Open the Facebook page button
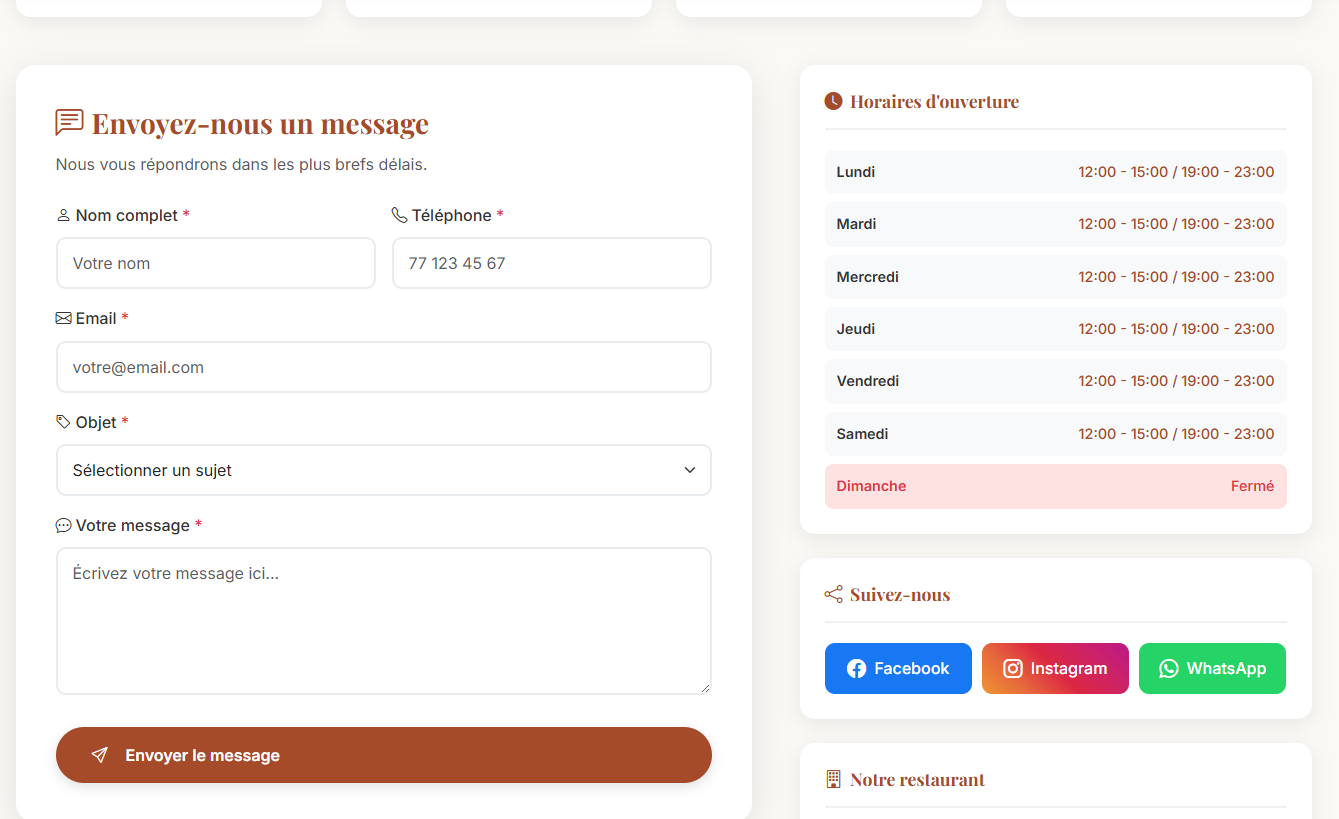This screenshot has width=1339, height=819. coord(898,668)
